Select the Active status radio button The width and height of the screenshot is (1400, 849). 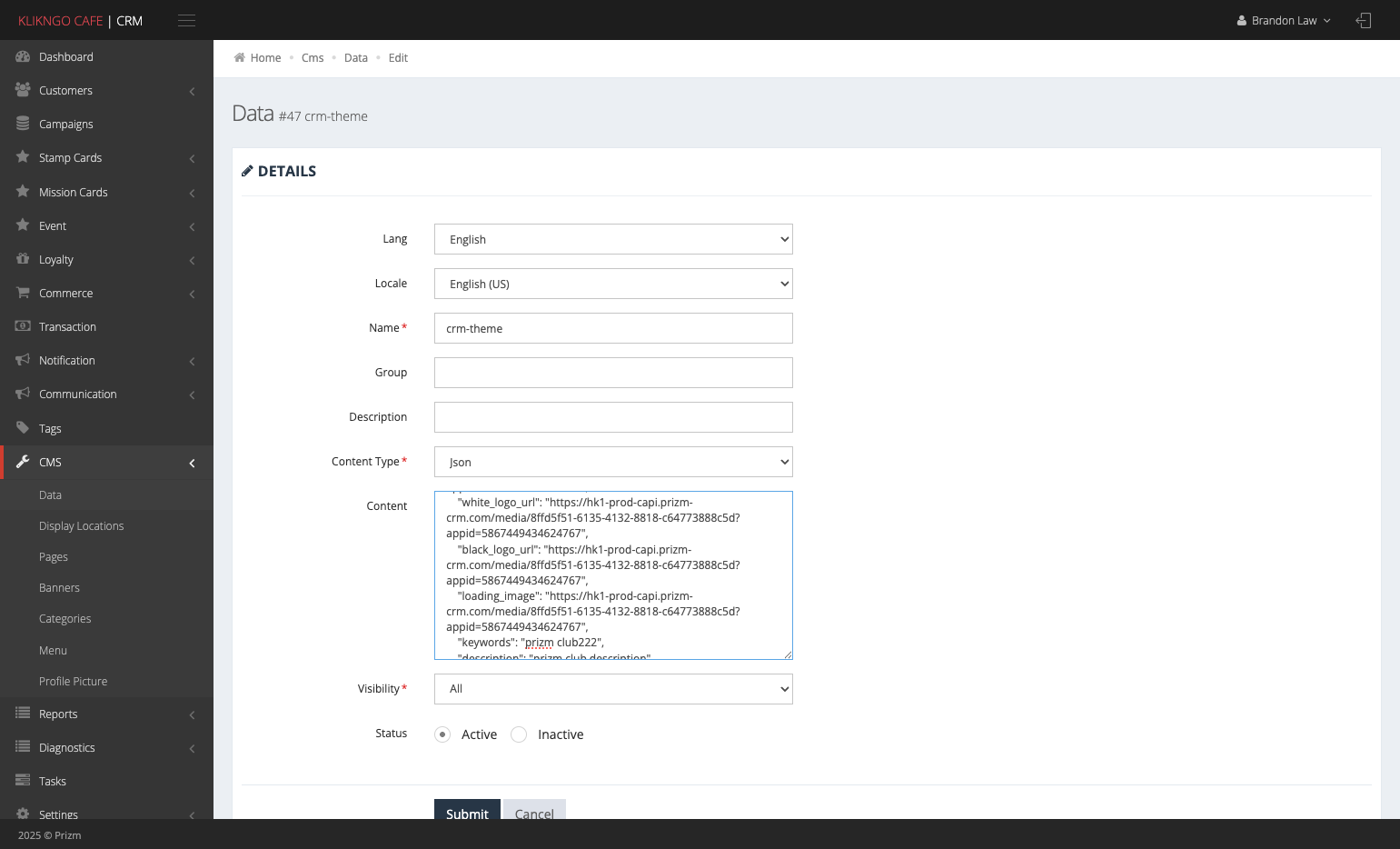coord(442,734)
